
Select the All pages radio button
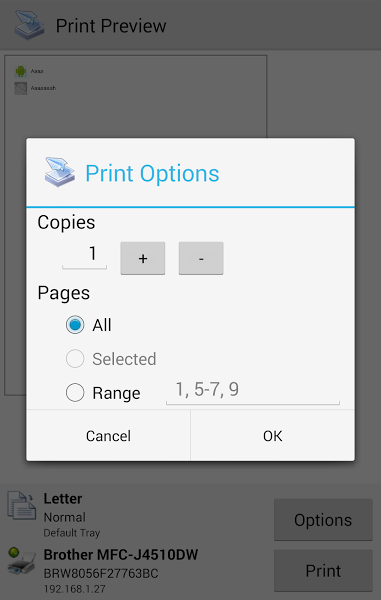[x=75, y=325]
